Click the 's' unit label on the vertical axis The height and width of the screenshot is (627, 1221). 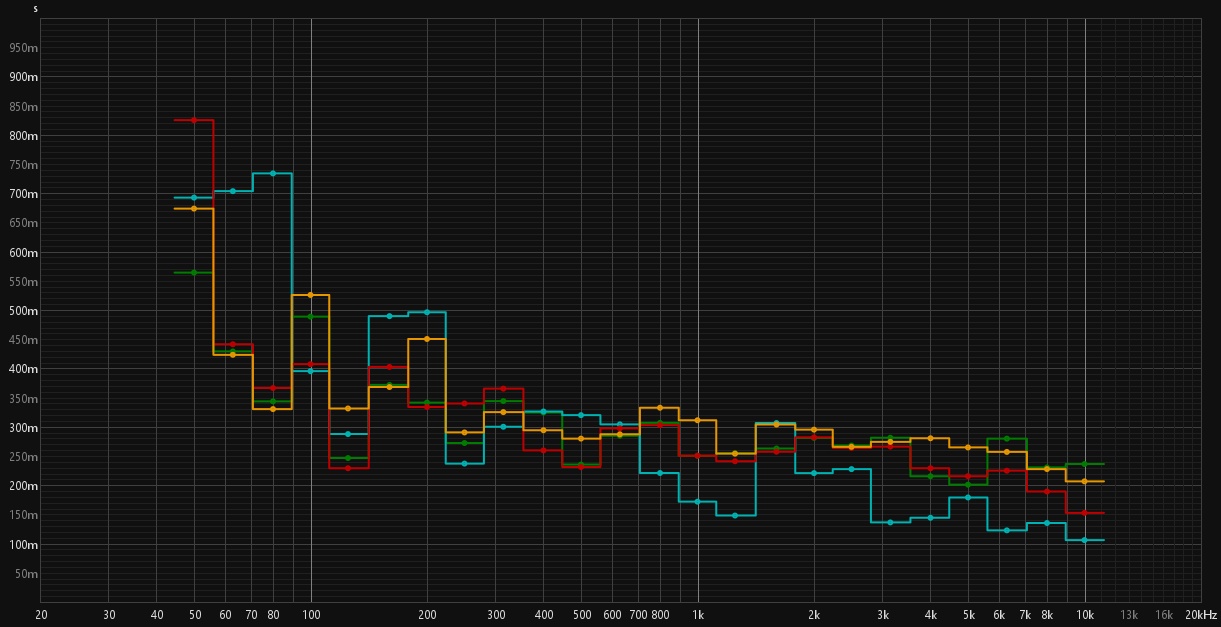35,8
